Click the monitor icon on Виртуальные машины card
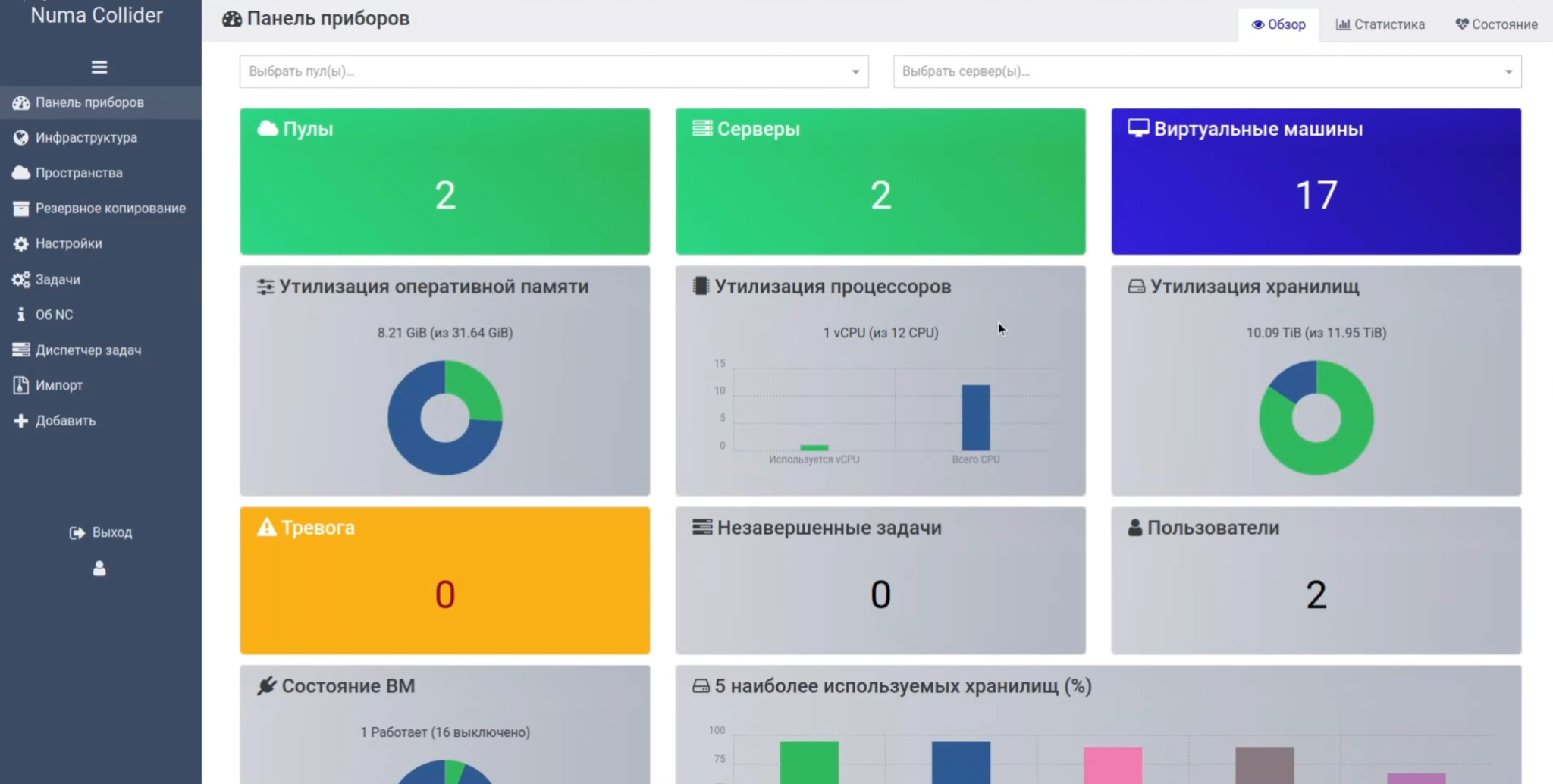 tap(1138, 128)
